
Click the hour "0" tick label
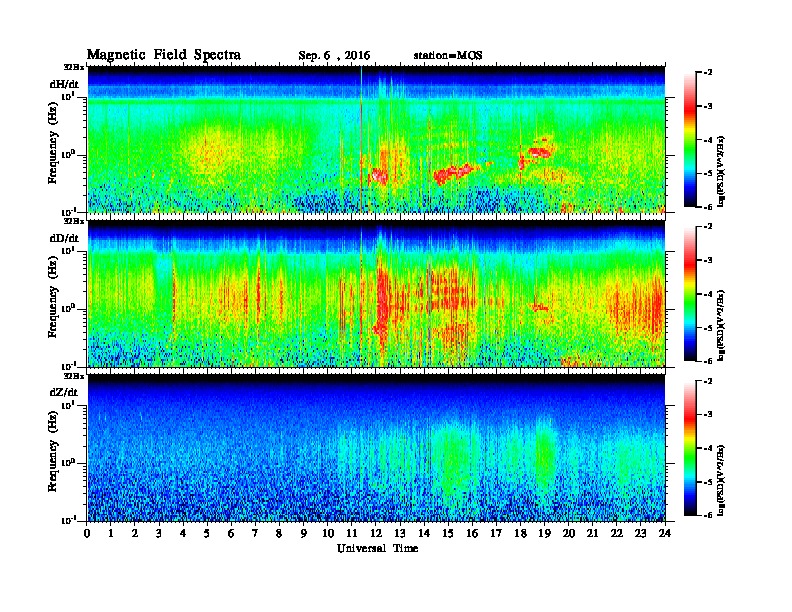tap(87, 533)
